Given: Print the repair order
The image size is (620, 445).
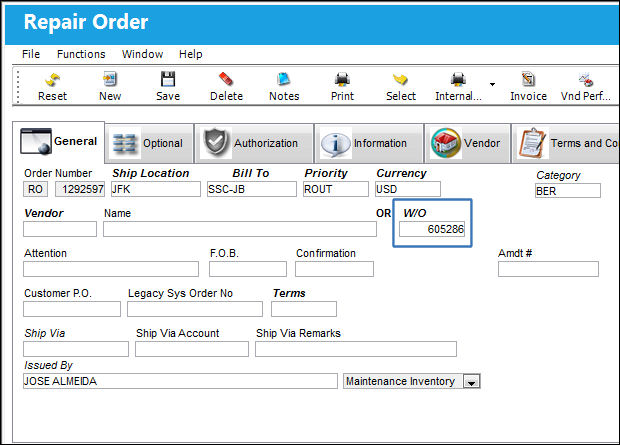Looking at the screenshot, I should [342, 87].
